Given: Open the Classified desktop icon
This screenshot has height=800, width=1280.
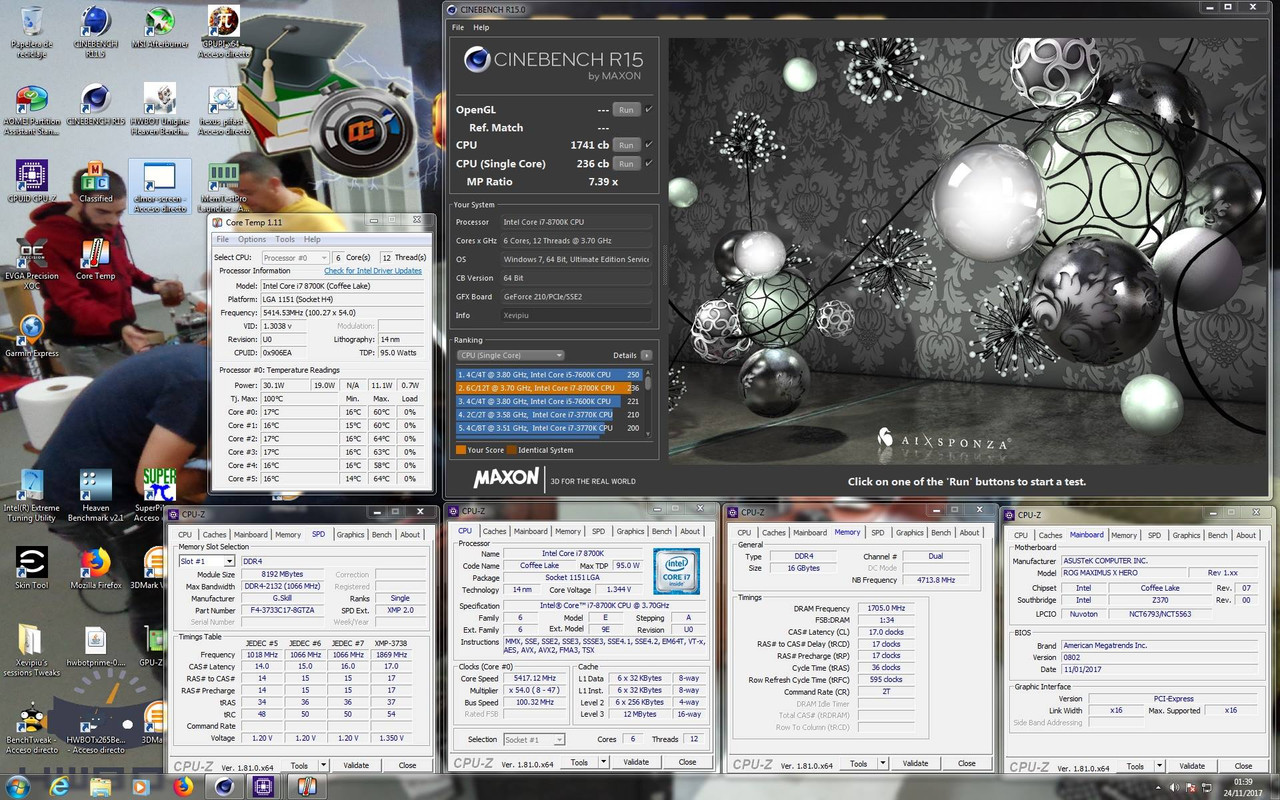Looking at the screenshot, I should pyautogui.click(x=96, y=182).
